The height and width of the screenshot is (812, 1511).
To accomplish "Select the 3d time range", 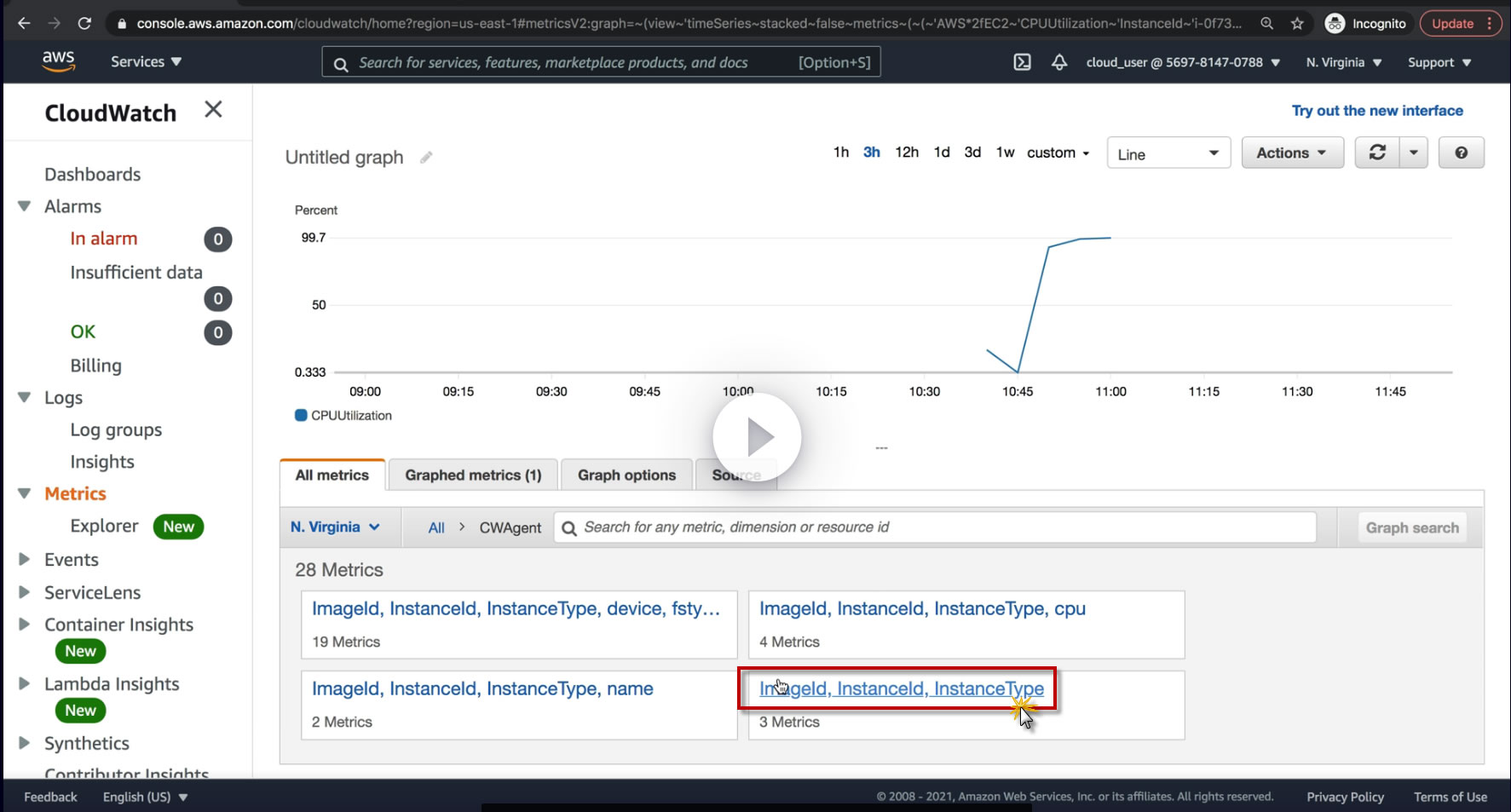I will coord(972,153).
